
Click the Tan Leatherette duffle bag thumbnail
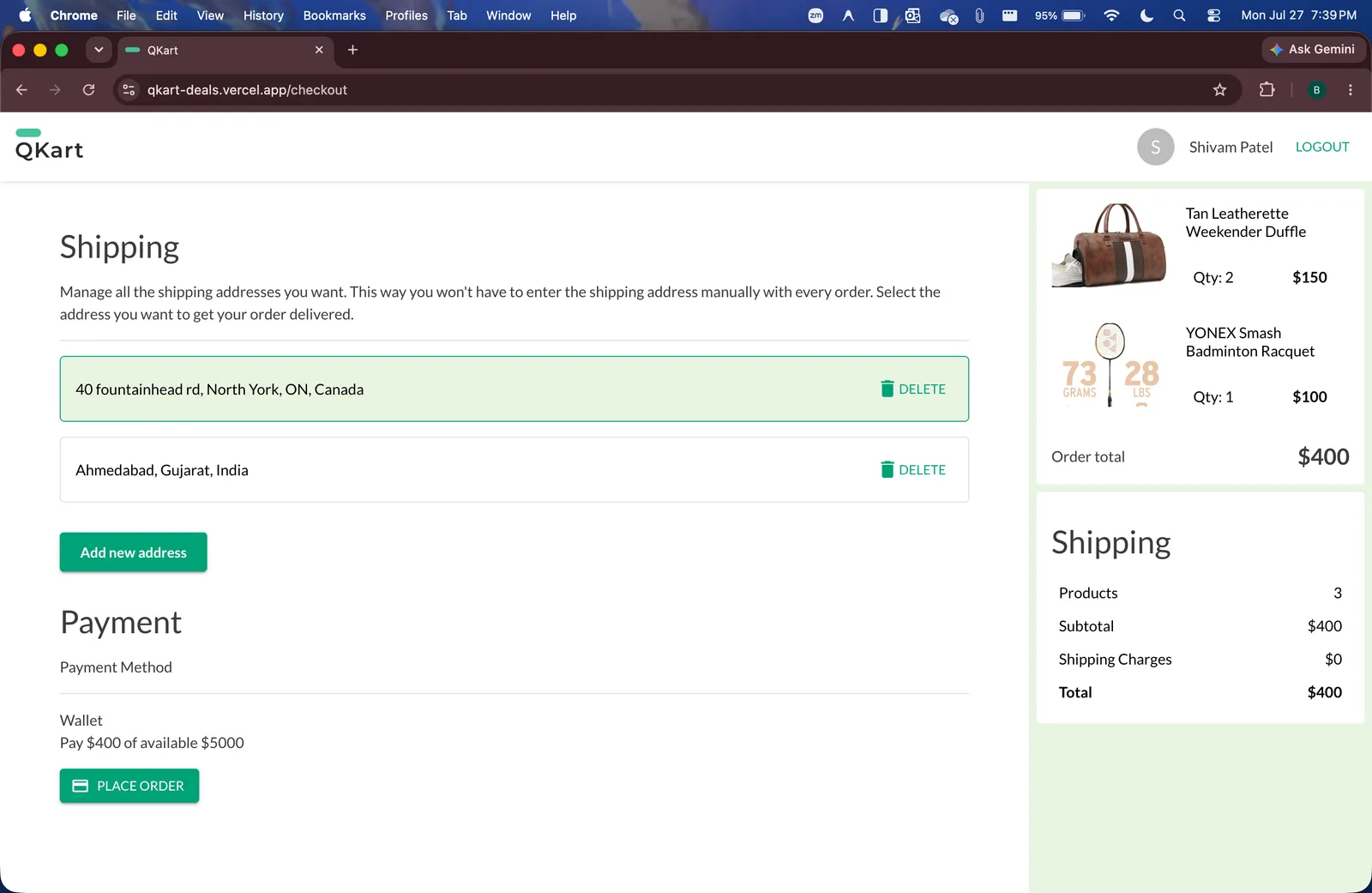(1110, 245)
